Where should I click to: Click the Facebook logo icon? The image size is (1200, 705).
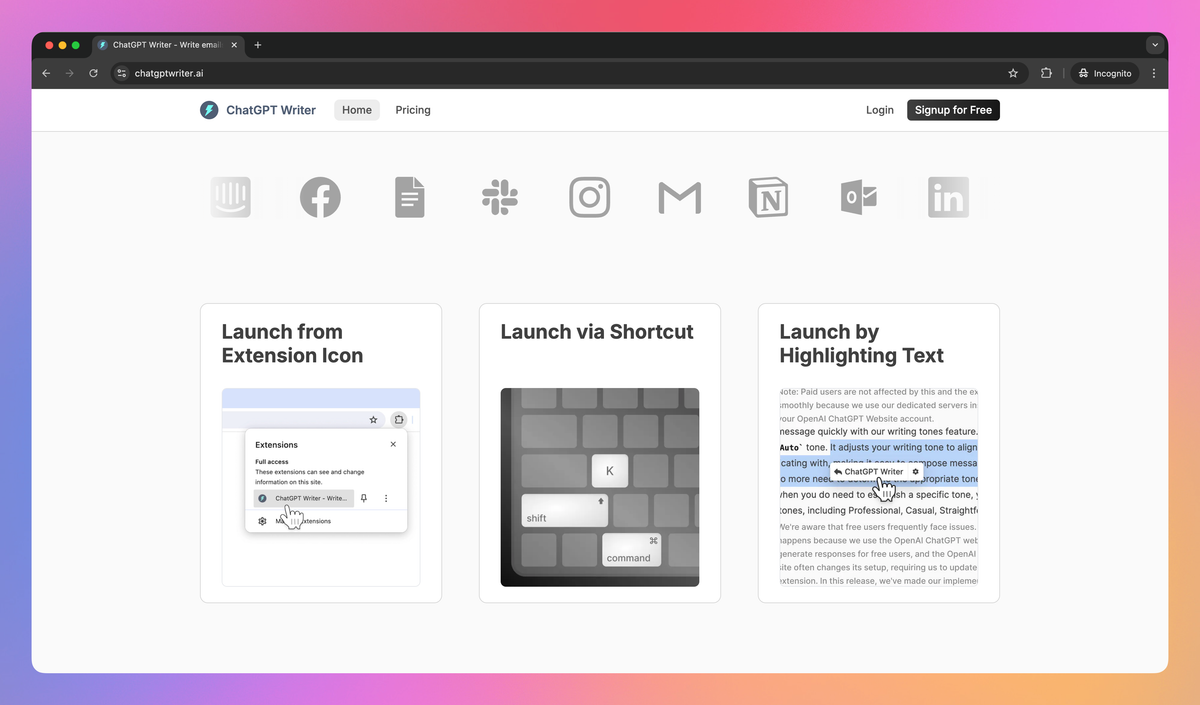(320, 197)
